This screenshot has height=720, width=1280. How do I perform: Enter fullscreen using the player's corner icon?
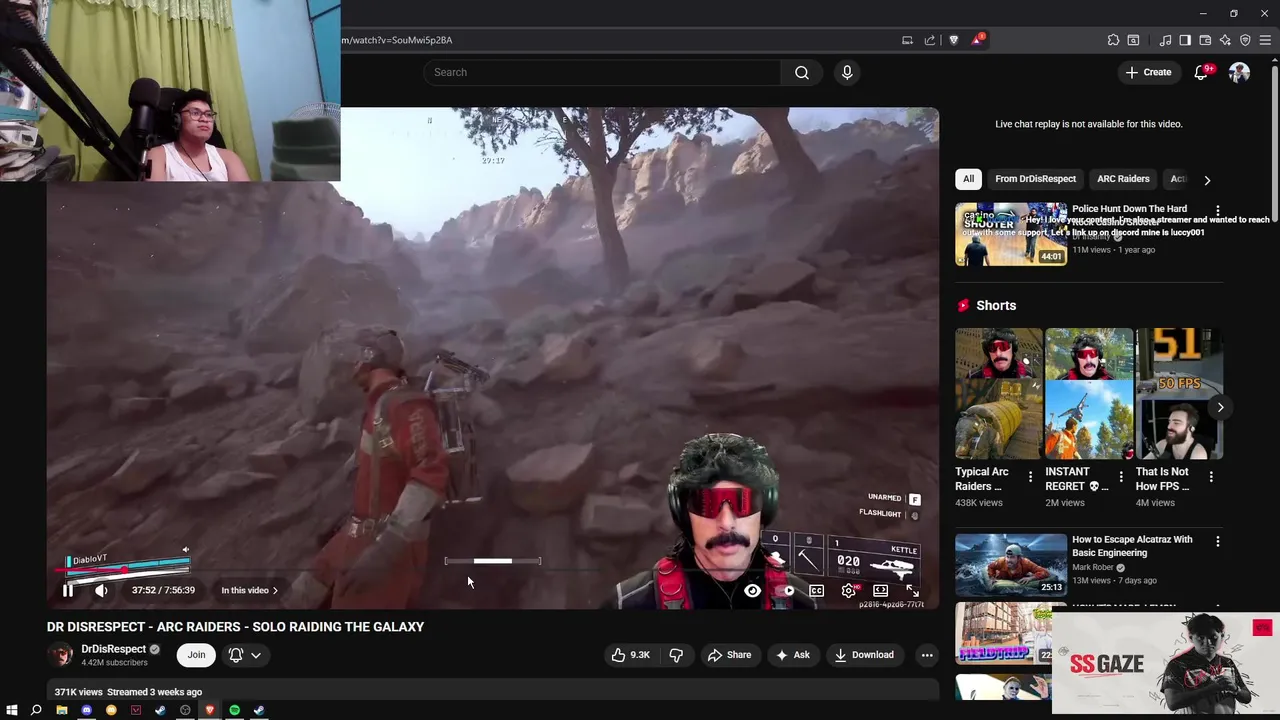[912, 590]
